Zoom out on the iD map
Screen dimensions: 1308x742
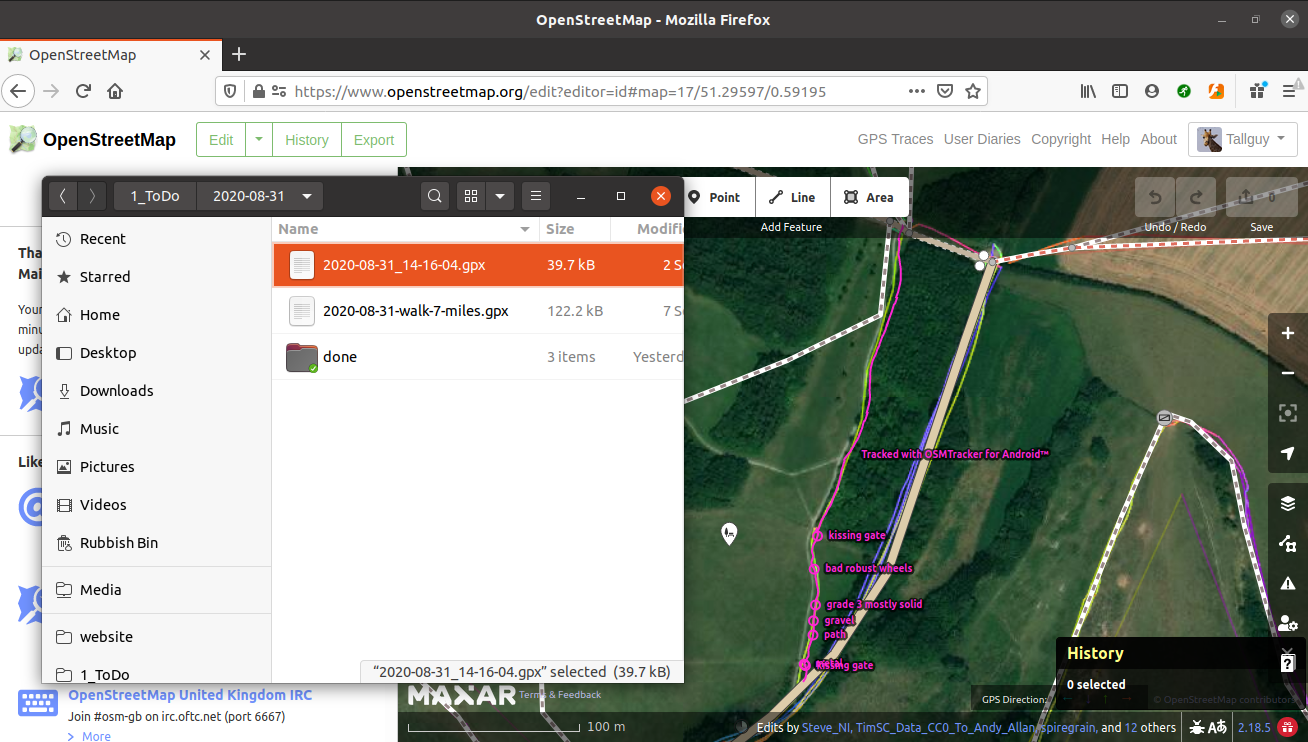point(1288,373)
